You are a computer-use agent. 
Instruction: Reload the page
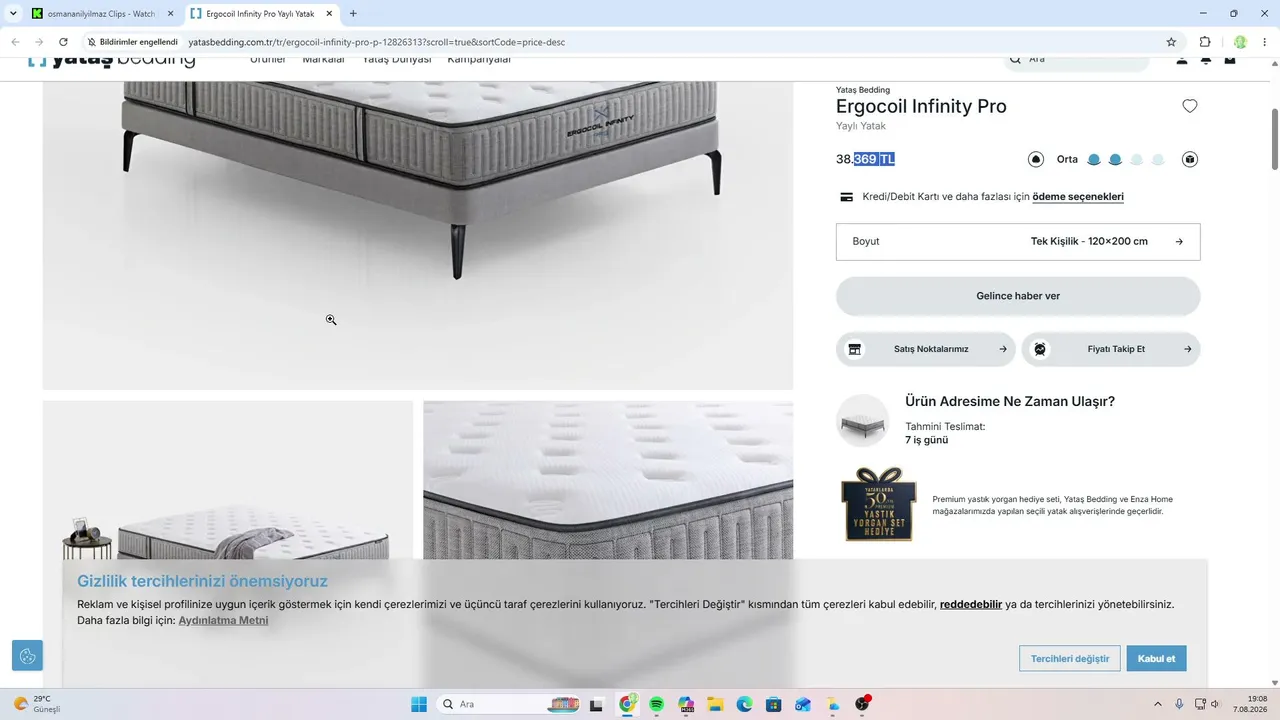[x=63, y=42]
